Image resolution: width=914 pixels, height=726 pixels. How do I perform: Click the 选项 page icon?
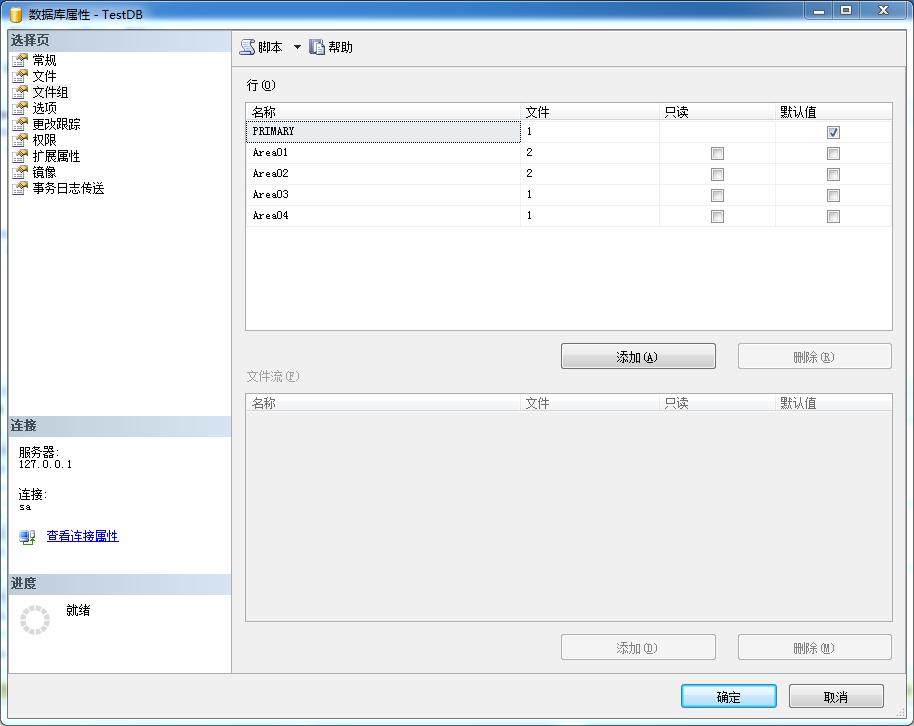click(20, 108)
